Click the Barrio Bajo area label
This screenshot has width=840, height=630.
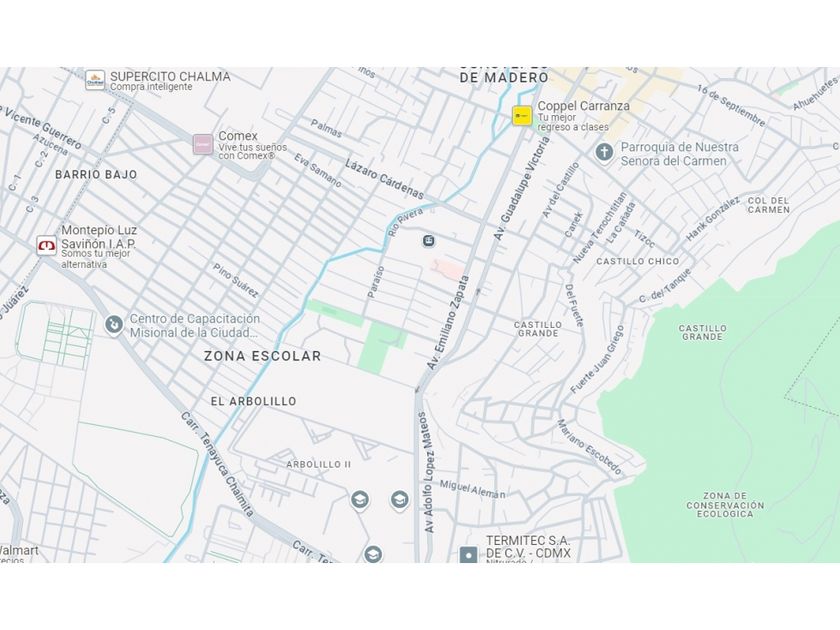[96, 175]
